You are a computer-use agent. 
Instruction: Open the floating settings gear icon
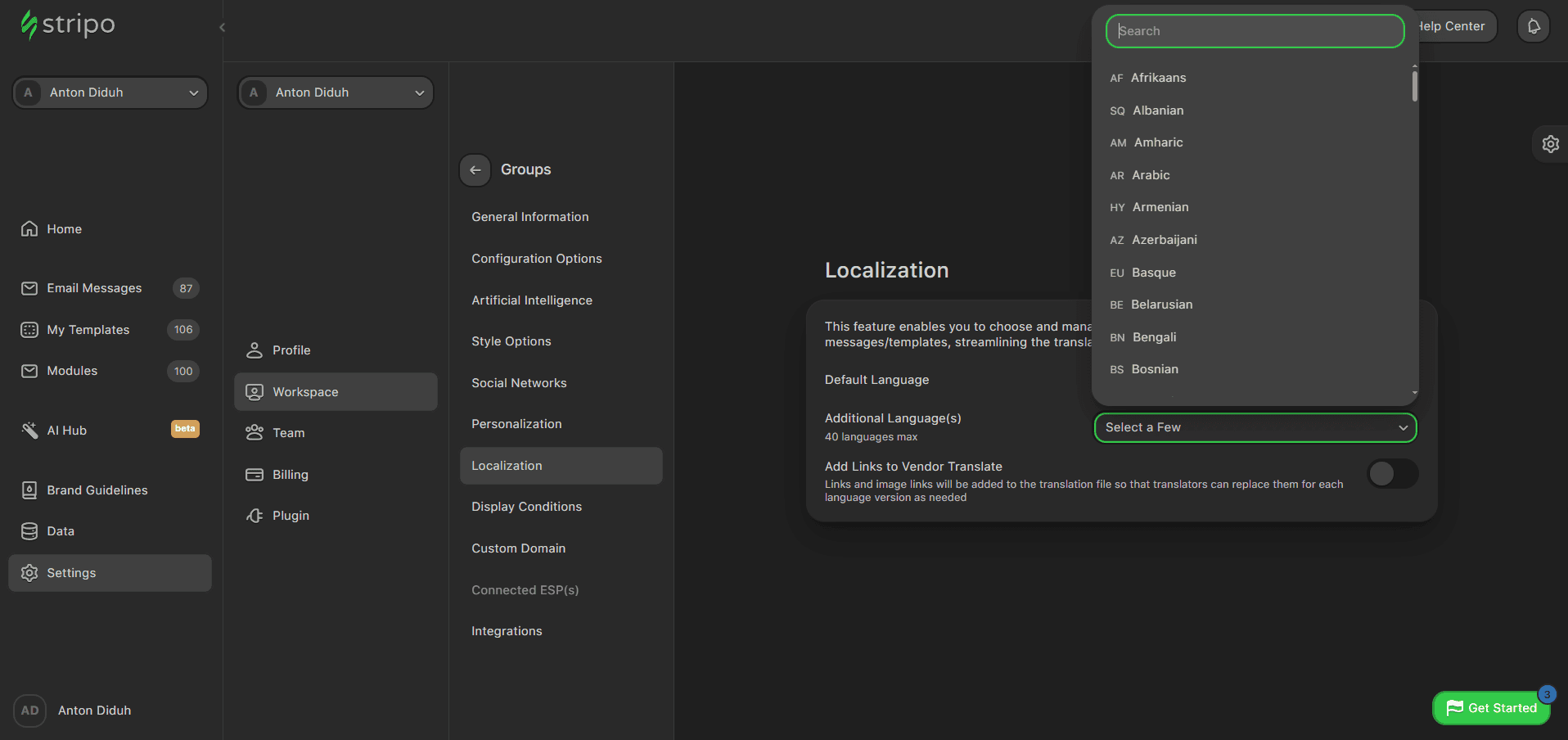click(1550, 144)
